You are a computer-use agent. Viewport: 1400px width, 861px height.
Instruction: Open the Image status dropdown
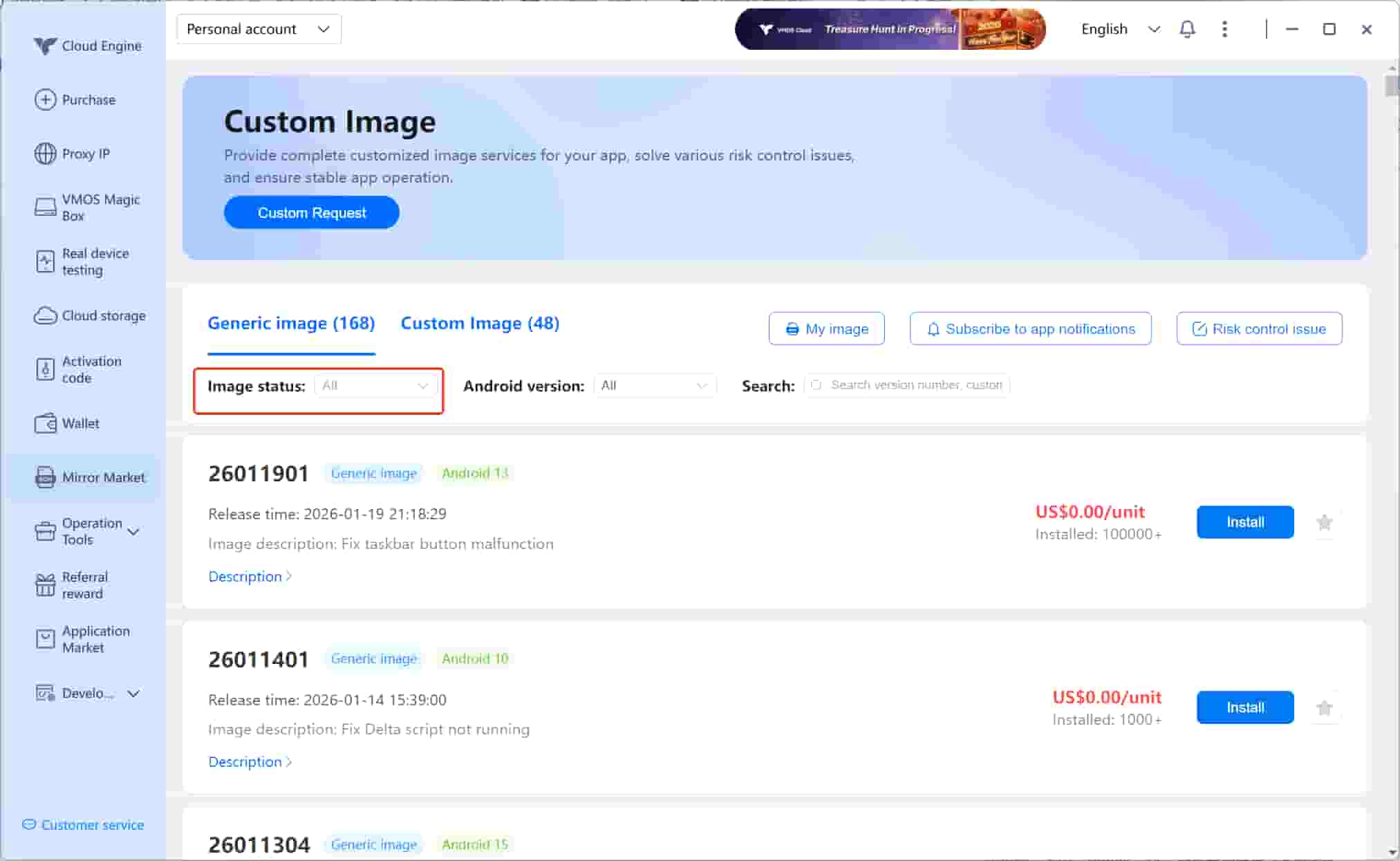pos(375,386)
